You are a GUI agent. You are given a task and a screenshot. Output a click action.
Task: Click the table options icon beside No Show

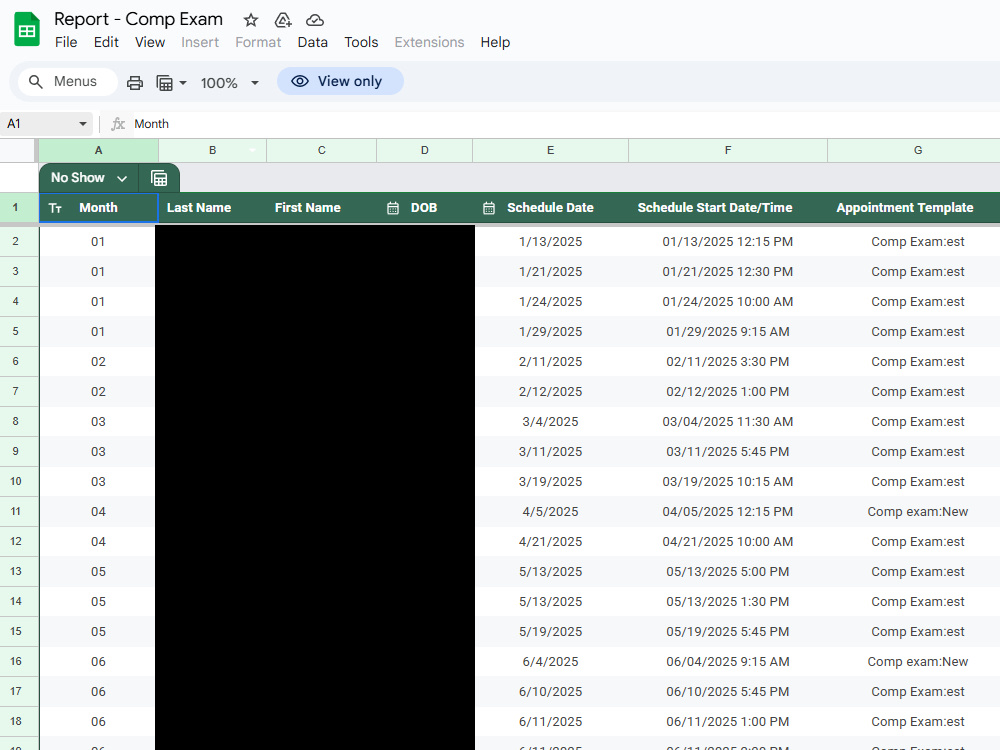[x=159, y=178]
